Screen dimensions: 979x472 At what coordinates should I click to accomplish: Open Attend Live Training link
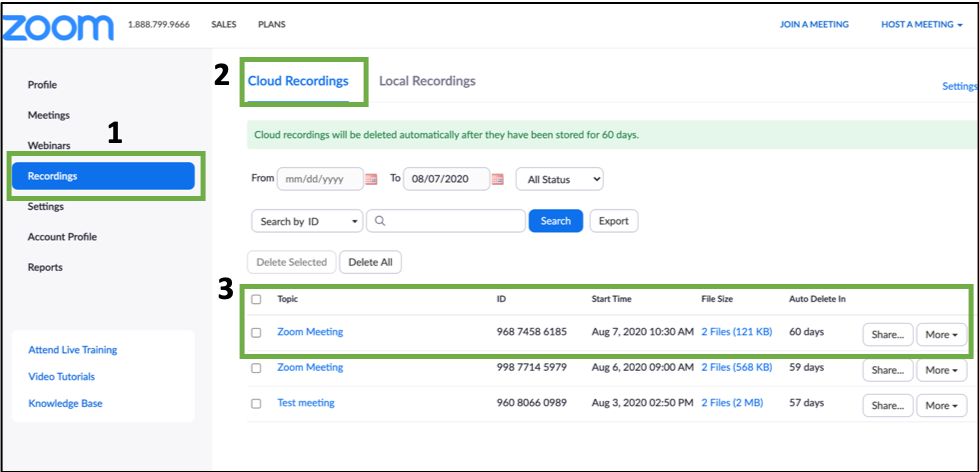tap(72, 350)
